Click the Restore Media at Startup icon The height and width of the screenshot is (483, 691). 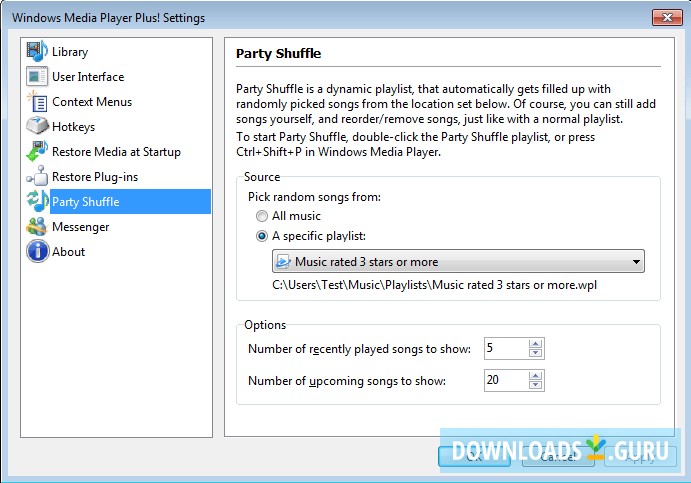click(37, 151)
